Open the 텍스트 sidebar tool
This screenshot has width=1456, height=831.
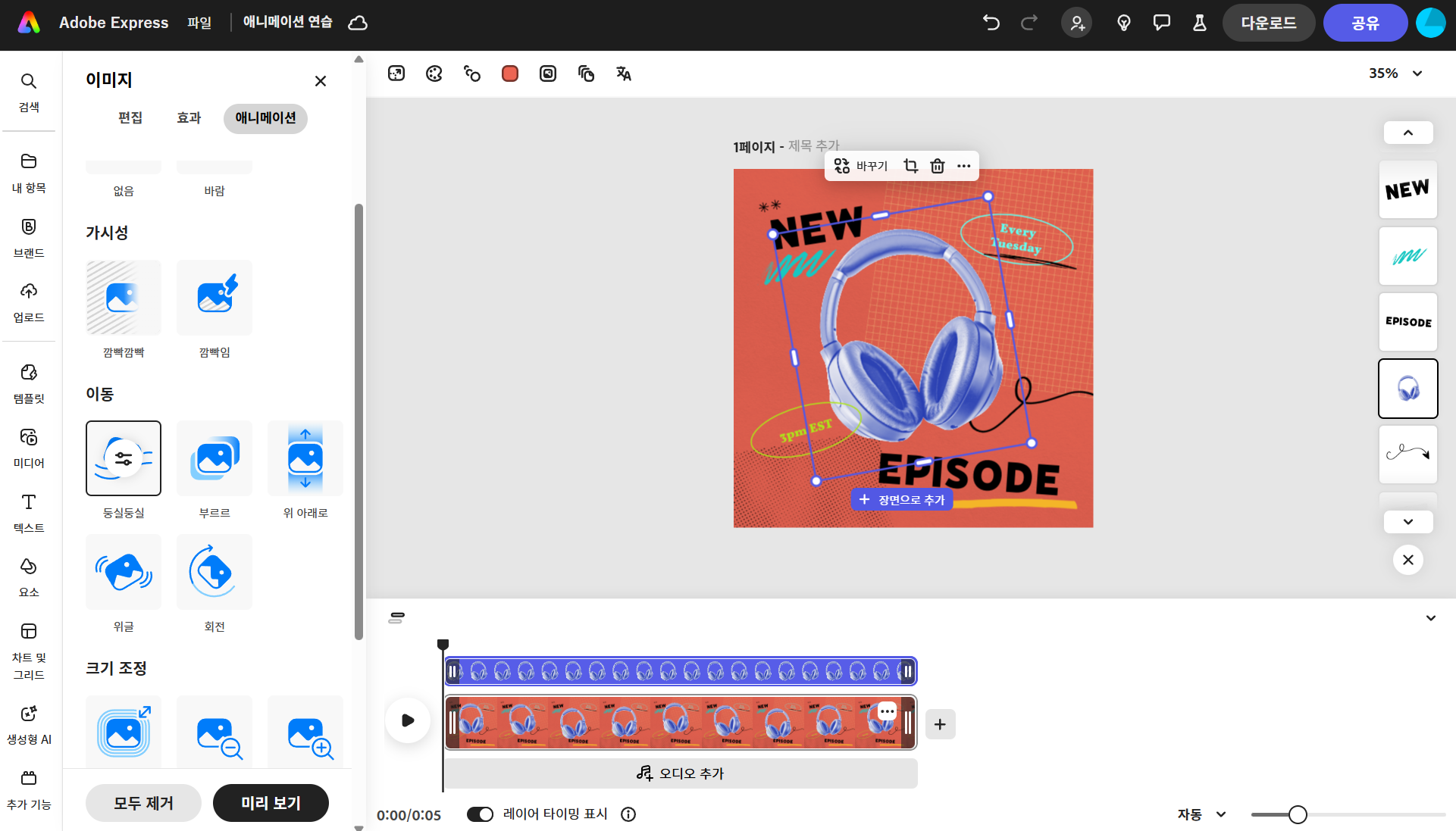coord(29,513)
